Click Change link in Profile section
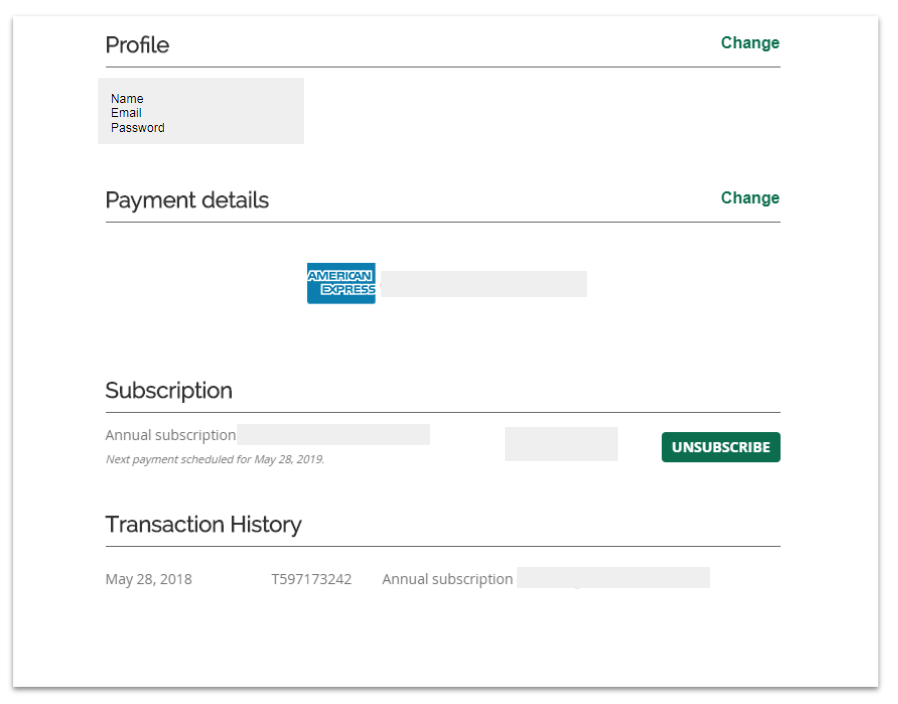 click(x=750, y=43)
